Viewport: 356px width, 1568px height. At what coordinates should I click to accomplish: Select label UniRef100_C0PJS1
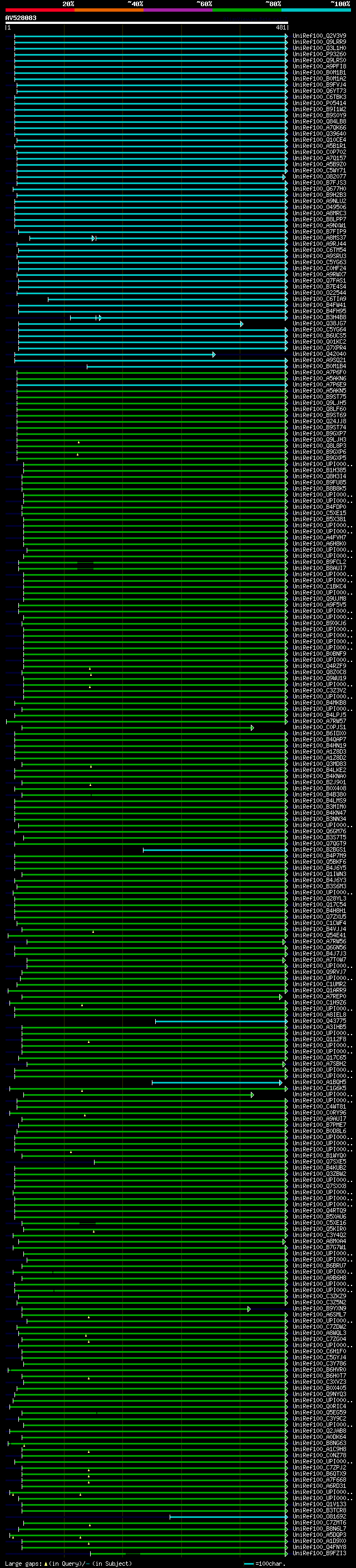tap(319, 728)
